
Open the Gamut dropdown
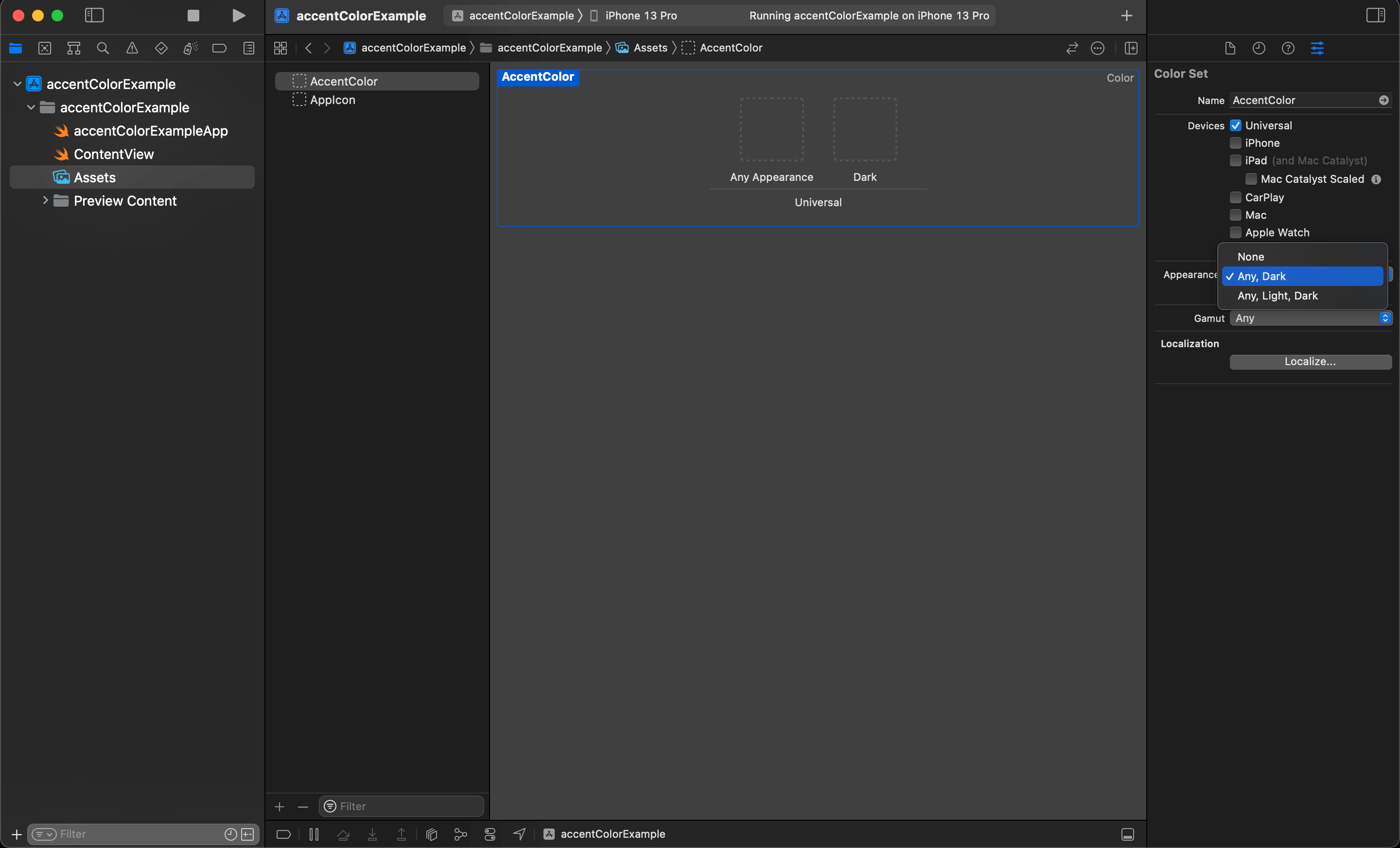pyautogui.click(x=1310, y=318)
